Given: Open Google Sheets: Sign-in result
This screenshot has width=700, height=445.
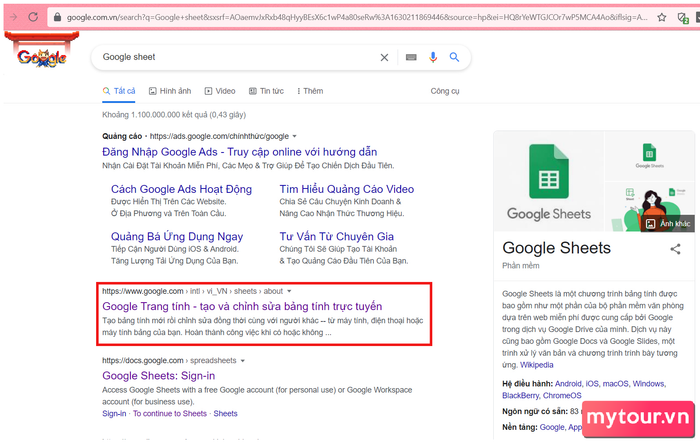Looking at the screenshot, I should tap(158, 376).
